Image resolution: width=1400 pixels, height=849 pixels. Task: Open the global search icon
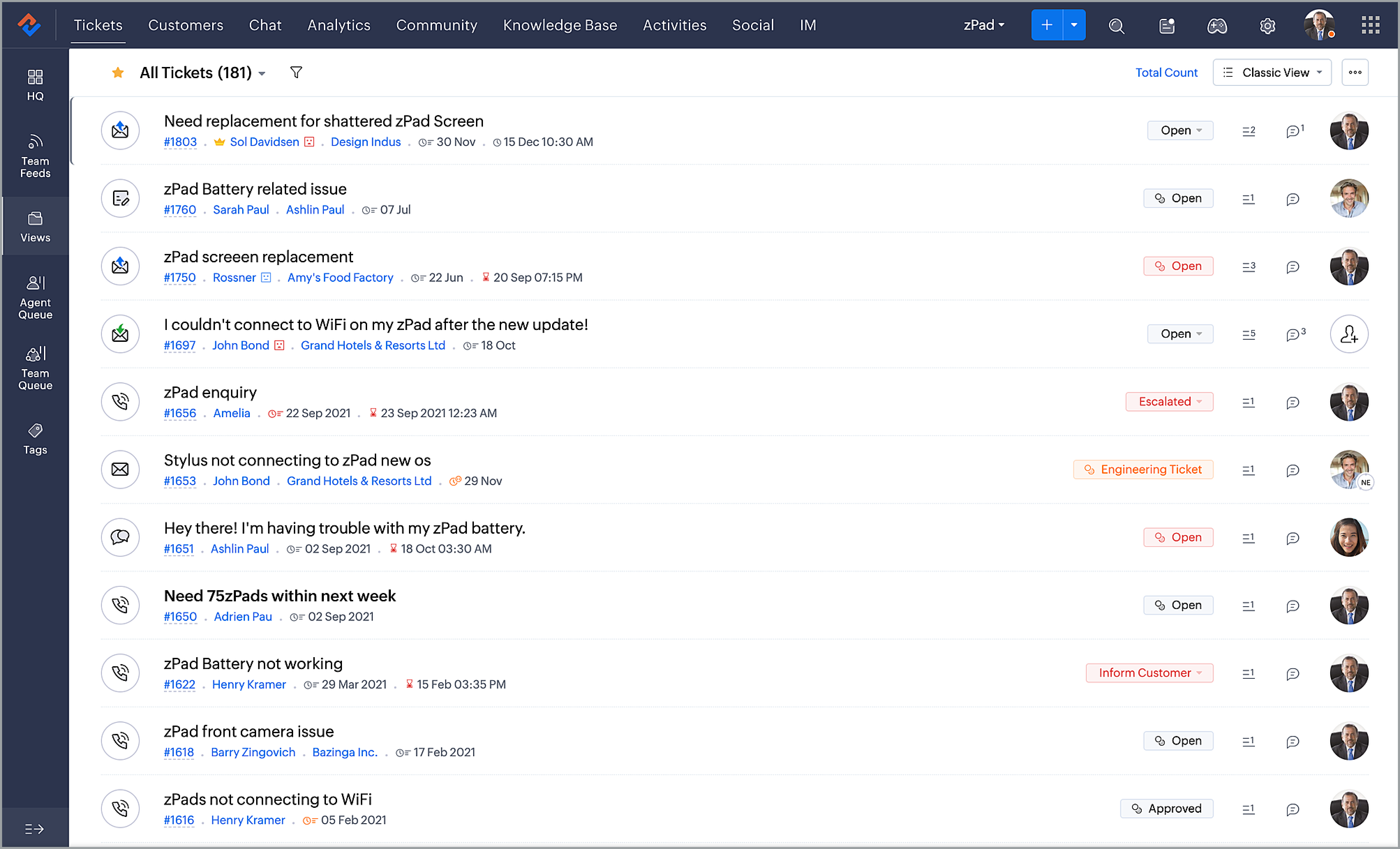1116,25
